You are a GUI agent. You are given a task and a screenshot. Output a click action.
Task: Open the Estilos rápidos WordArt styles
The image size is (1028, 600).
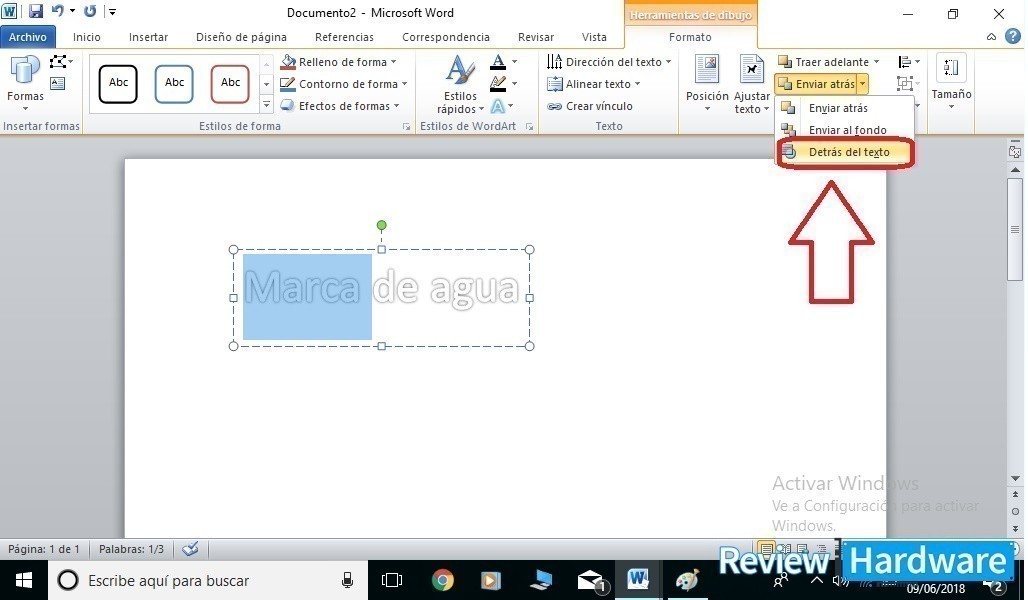pyautogui.click(x=460, y=85)
